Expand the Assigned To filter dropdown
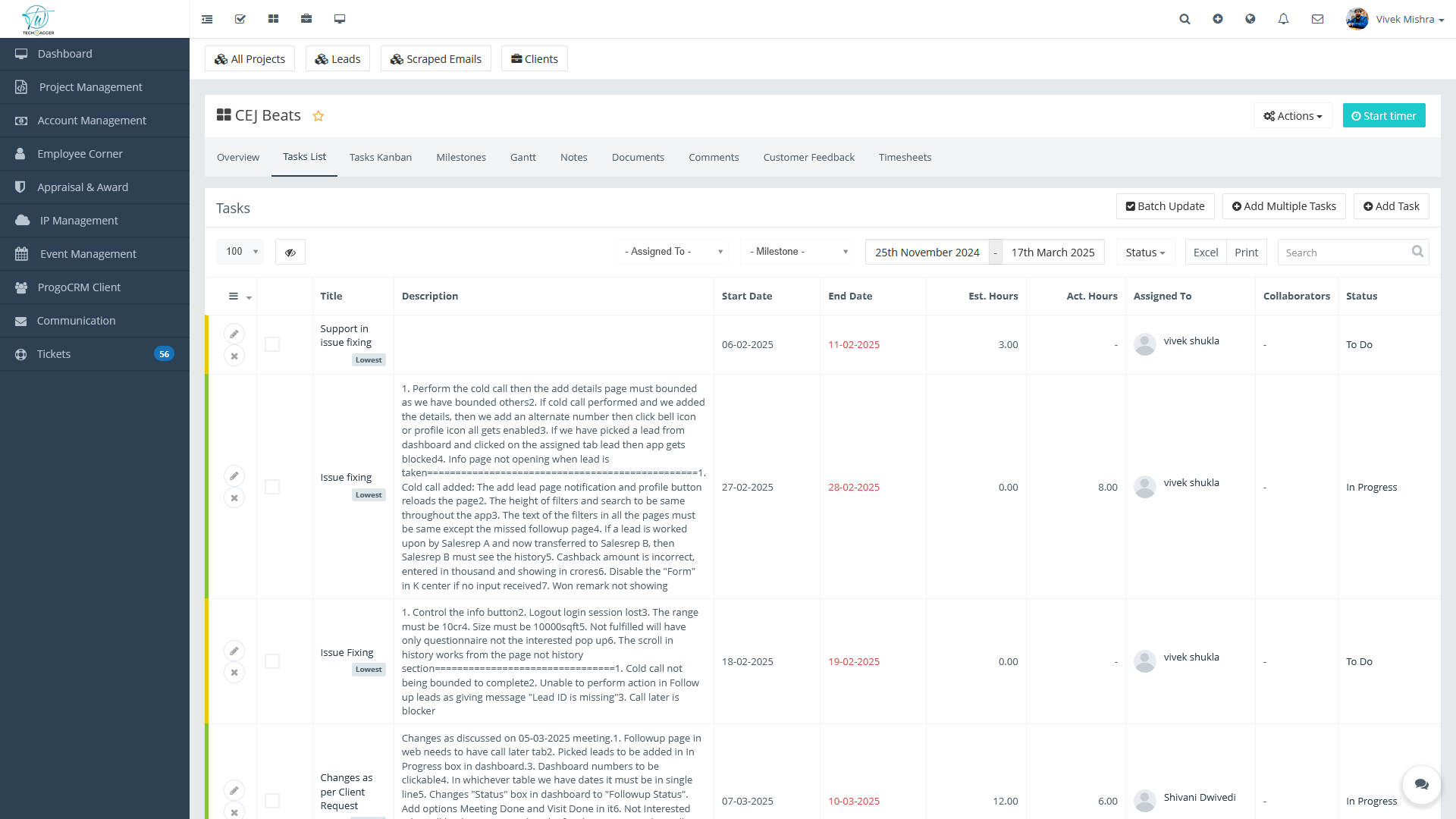Screen dimensions: 1456x819 click(673, 252)
